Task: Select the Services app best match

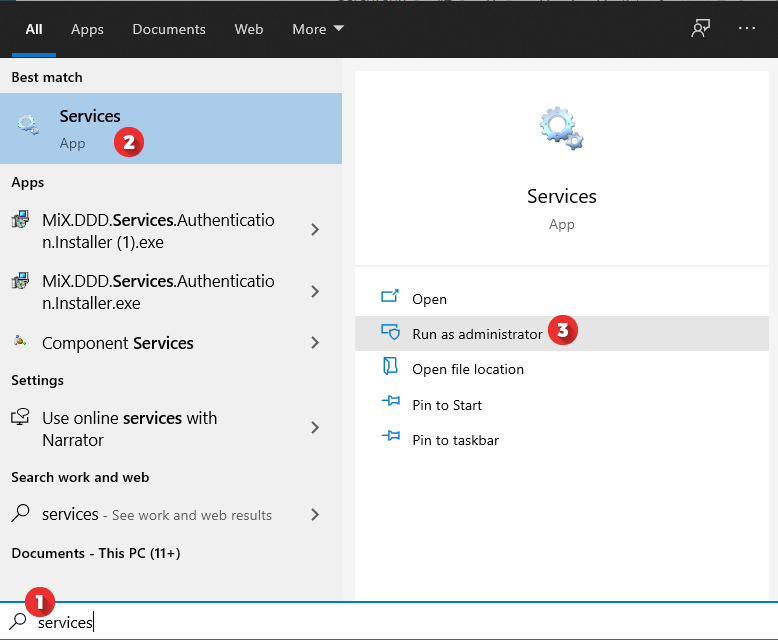Action: (x=171, y=128)
